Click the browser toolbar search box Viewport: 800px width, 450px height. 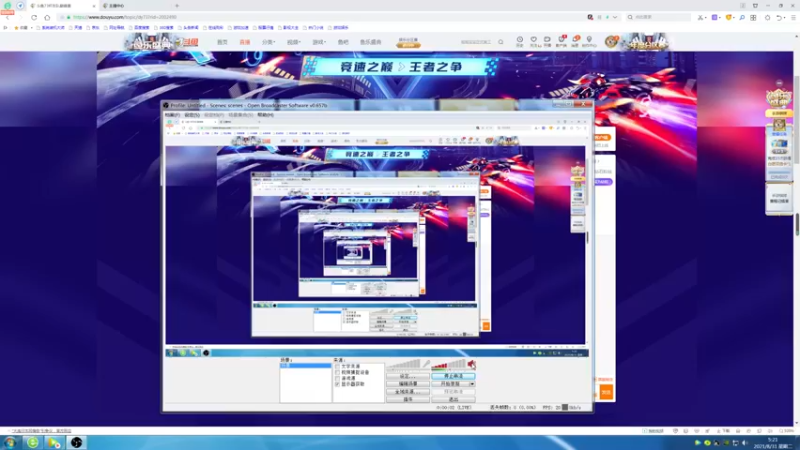point(658,17)
